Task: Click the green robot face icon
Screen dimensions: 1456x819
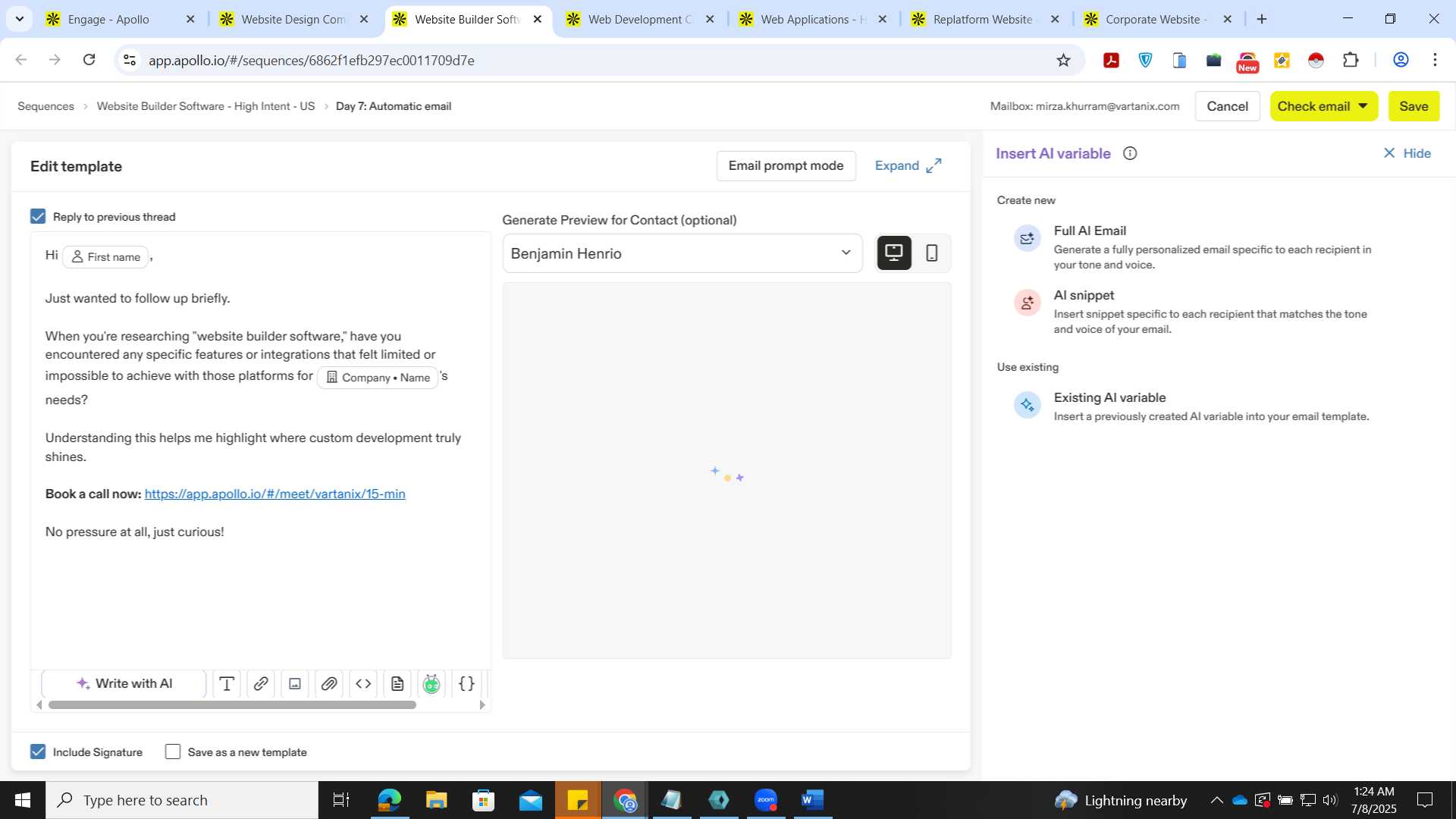Action: pyautogui.click(x=431, y=684)
